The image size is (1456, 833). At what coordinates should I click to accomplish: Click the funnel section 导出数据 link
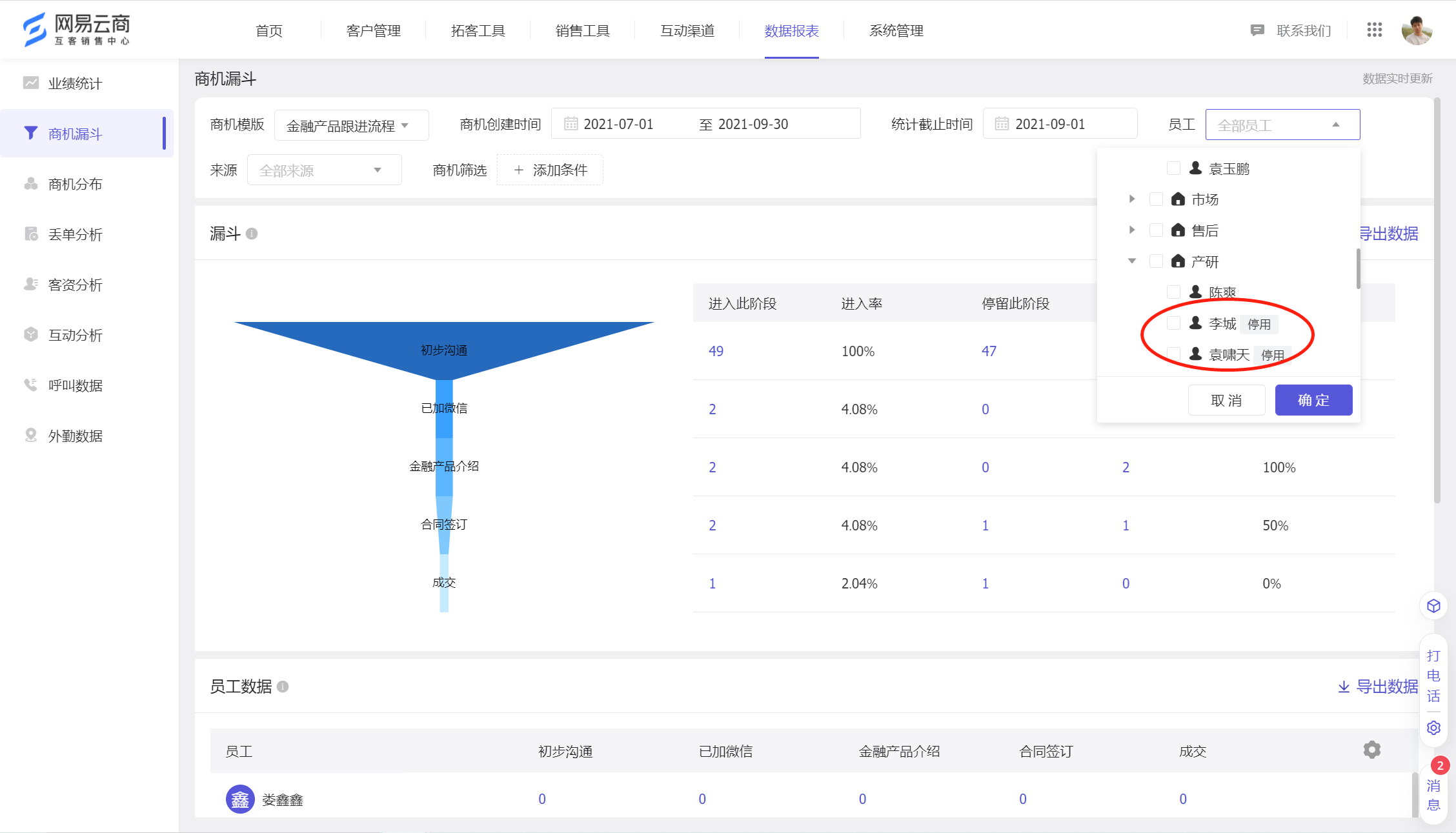coord(1390,234)
